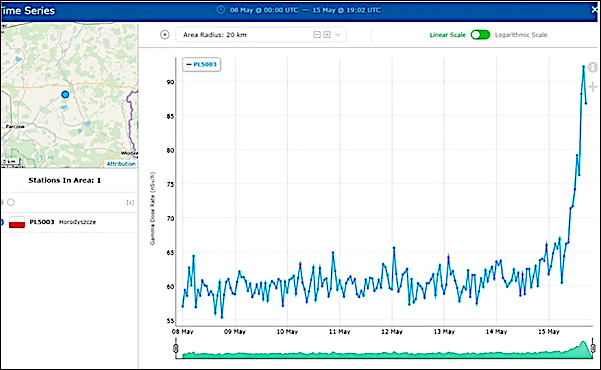Screen dimensions: 601x370
Task: Click the plus icon at chart's right edge
Action: pyautogui.click(x=593, y=87)
